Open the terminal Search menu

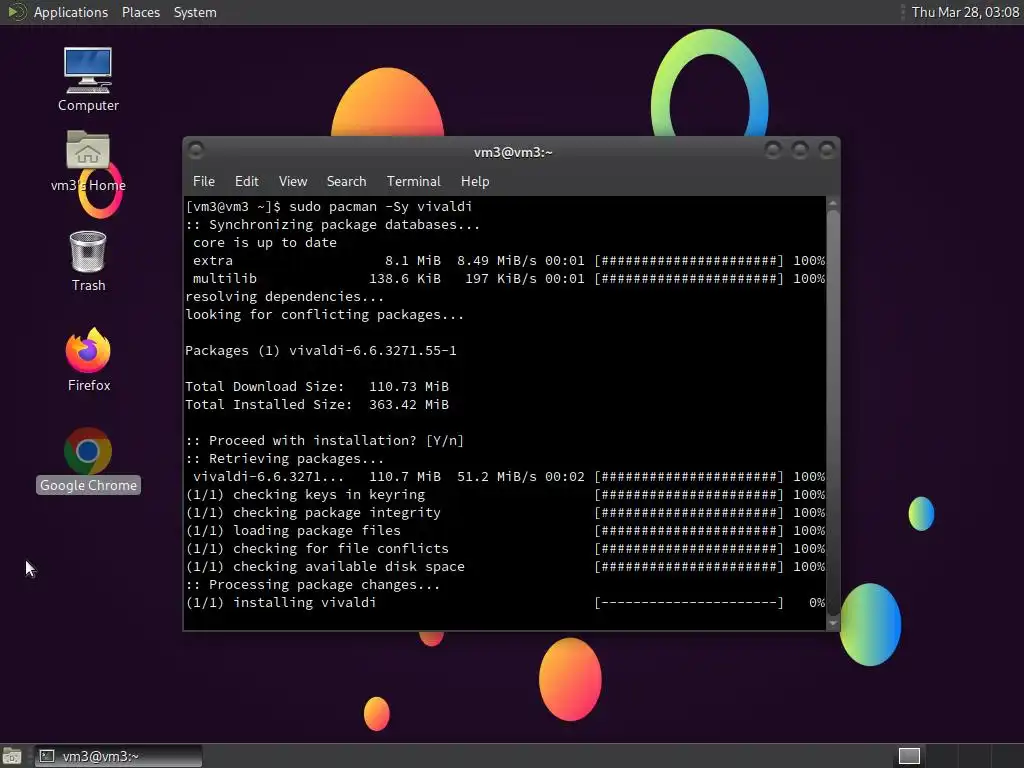coord(346,182)
